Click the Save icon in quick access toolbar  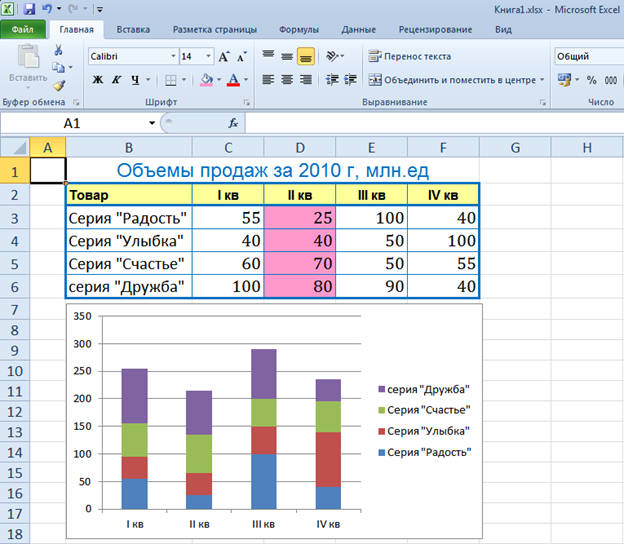tap(28, 9)
